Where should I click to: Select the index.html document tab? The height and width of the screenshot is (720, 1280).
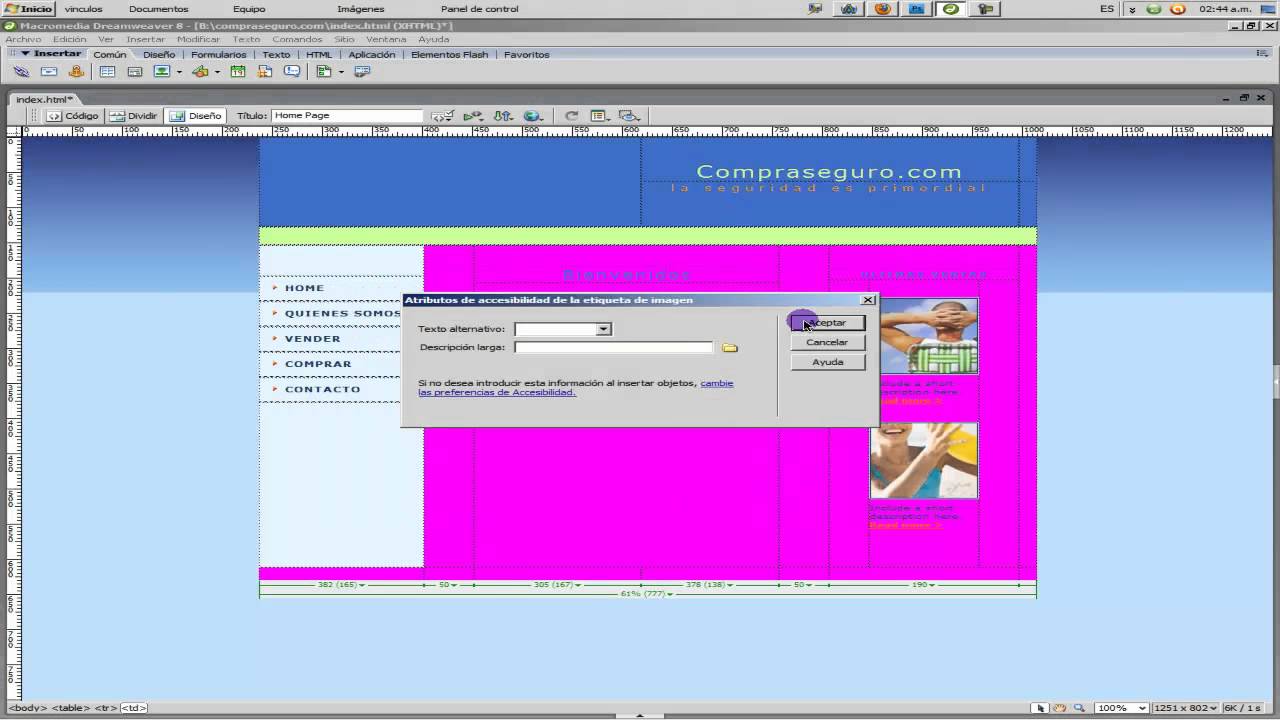click(x=44, y=99)
